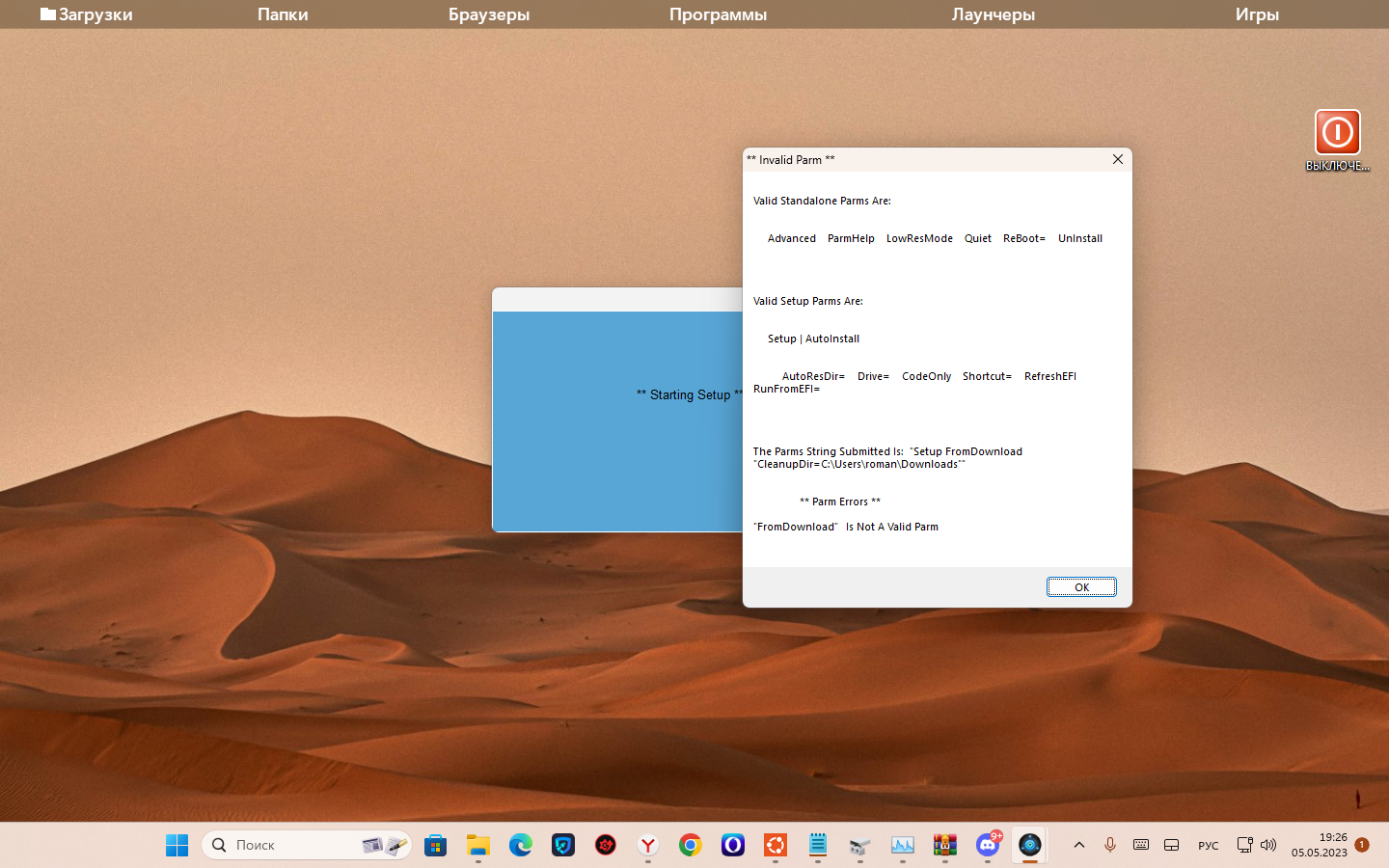This screenshot has height=868, width=1389.
Task: Switch the РУС input language
Action: tap(1209, 846)
